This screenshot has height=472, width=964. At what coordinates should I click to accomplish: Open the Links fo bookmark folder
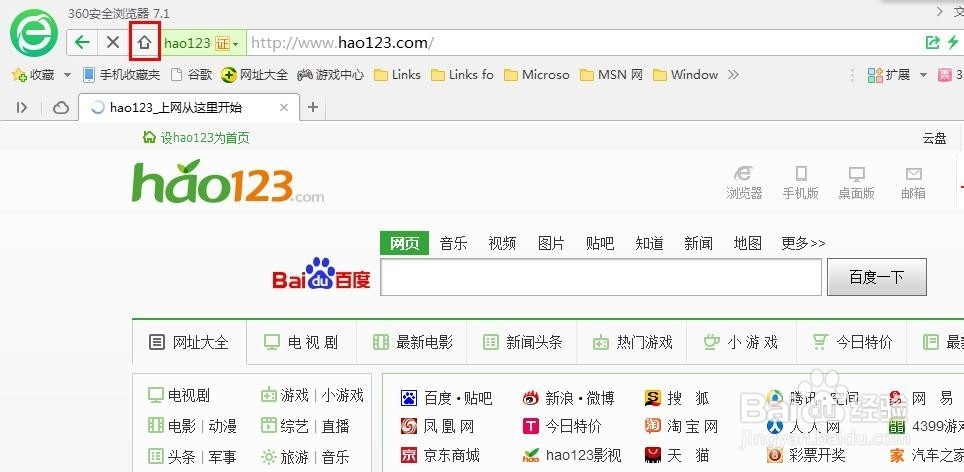(x=462, y=75)
